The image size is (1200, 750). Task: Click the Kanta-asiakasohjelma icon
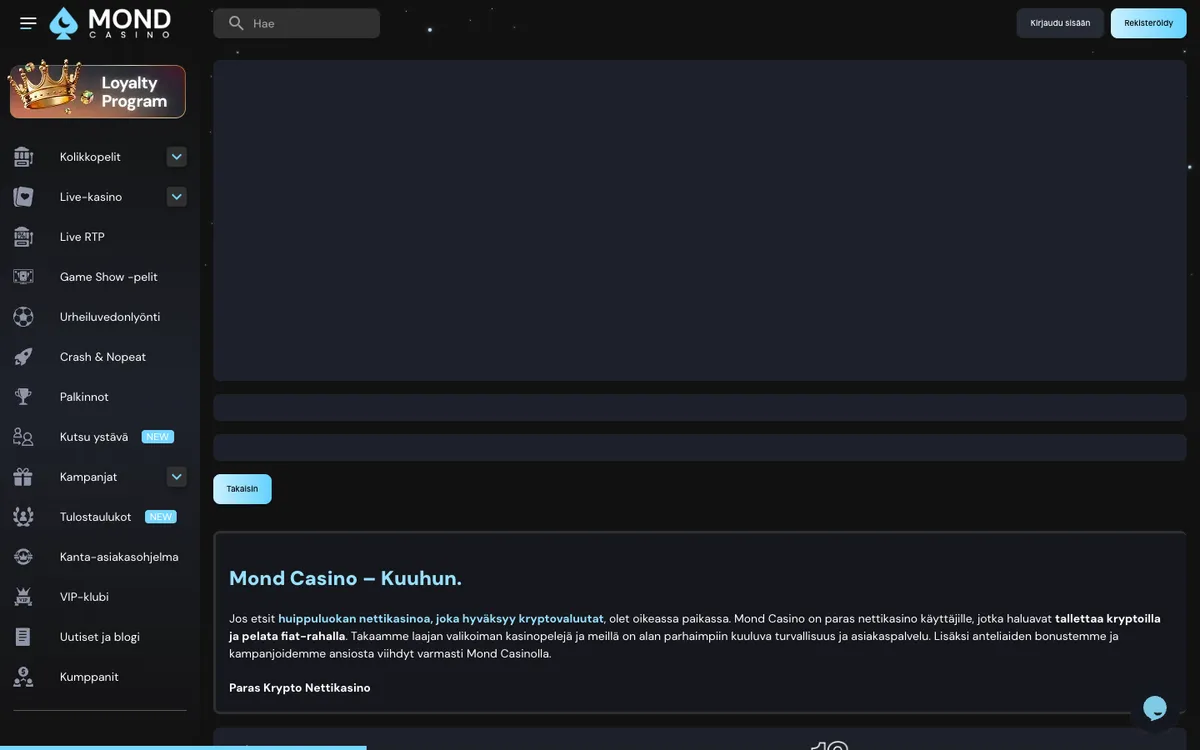coord(23,557)
